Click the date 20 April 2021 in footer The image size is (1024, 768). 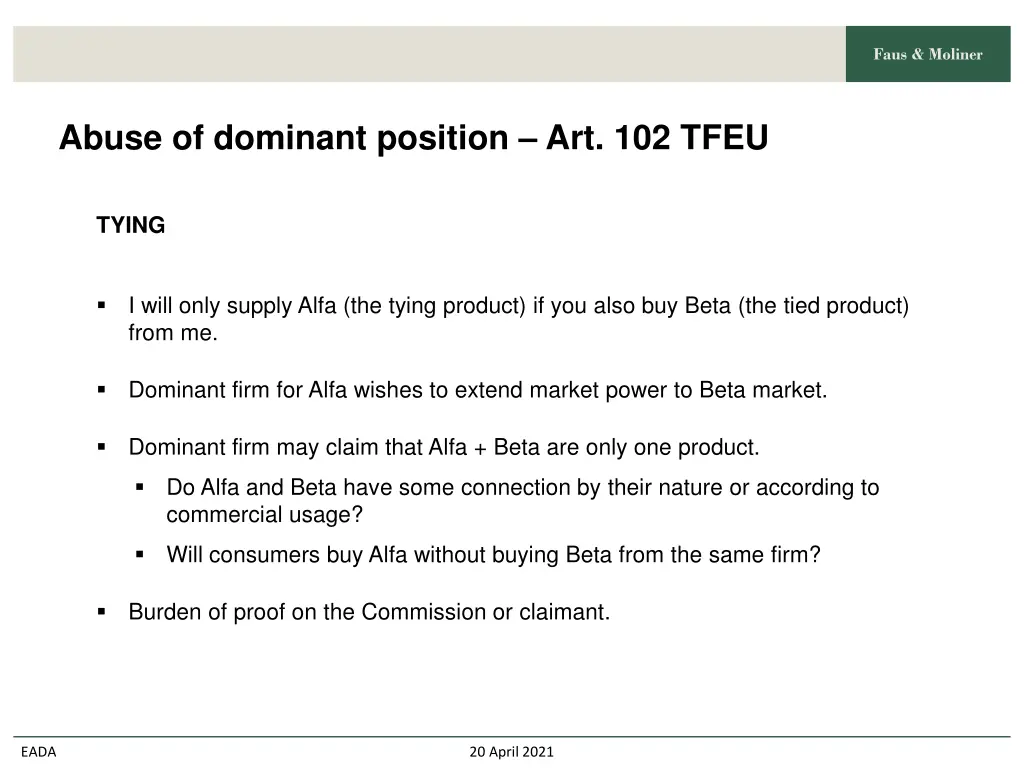[511, 752]
